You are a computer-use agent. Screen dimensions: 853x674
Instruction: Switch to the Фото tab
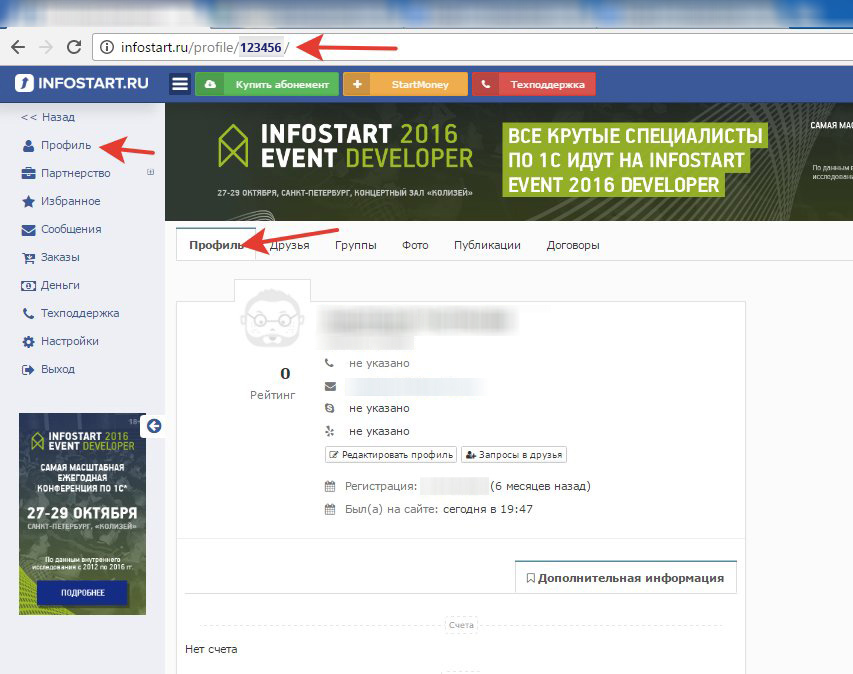tap(415, 245)
